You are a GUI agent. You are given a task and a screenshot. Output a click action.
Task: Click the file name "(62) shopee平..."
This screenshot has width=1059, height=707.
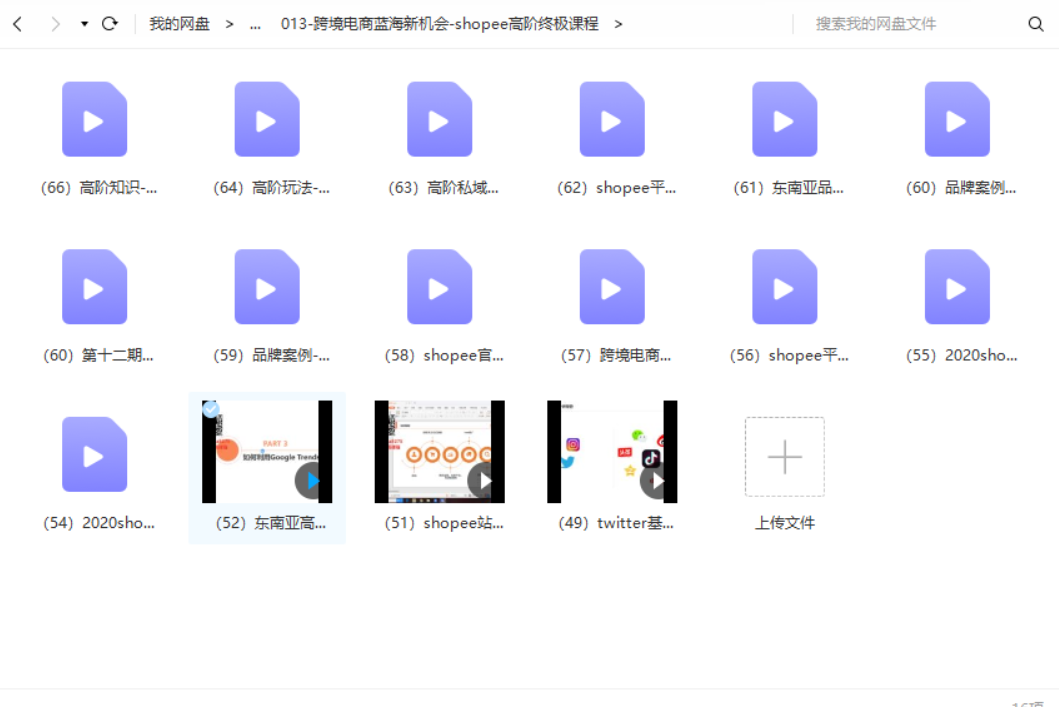(616, 188)
